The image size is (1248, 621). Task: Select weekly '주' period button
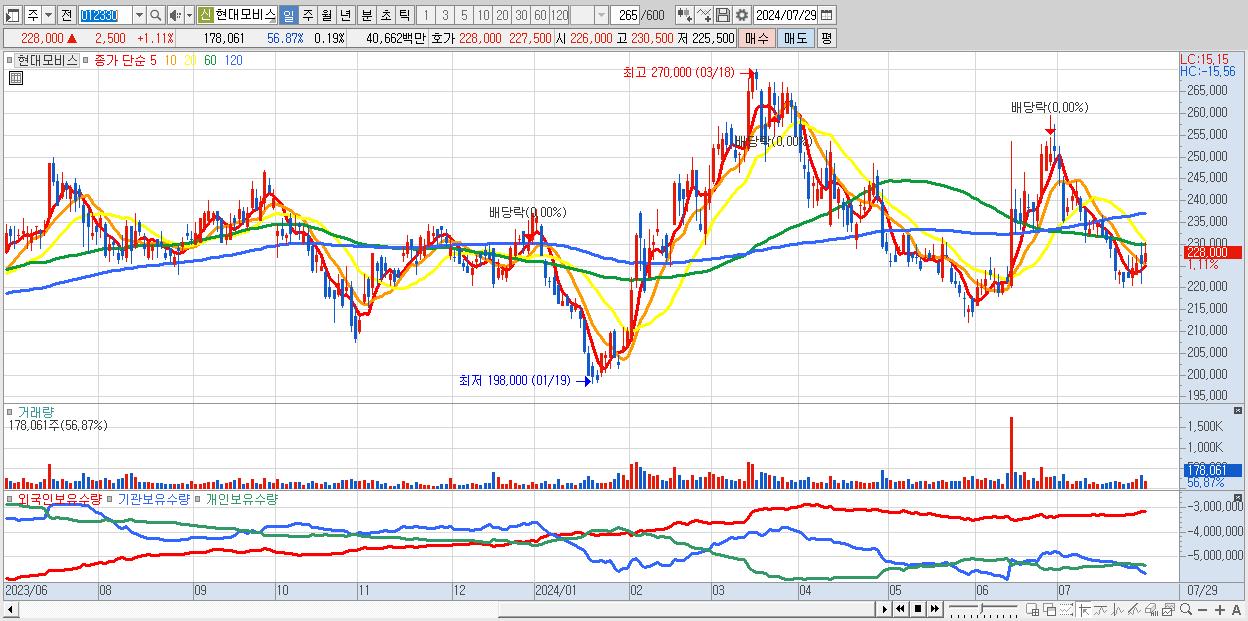point(307,15)
